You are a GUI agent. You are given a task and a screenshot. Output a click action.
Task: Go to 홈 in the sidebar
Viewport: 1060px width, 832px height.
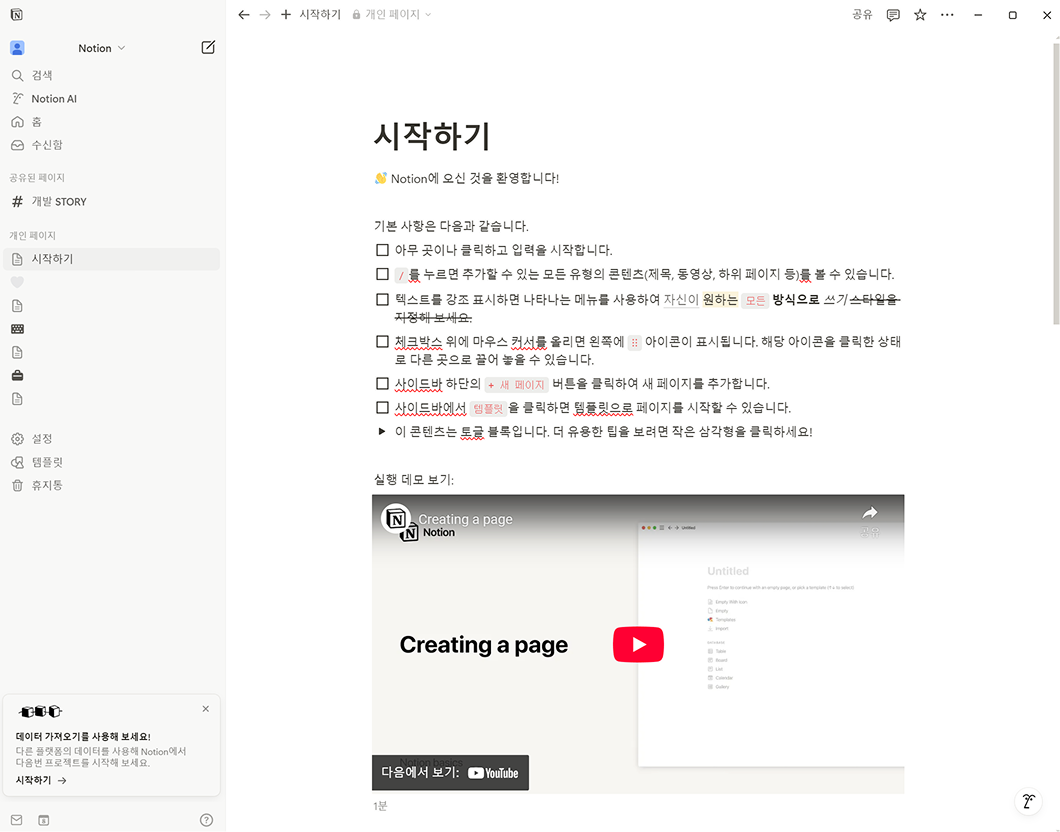pyautogui.click(x=112, y=122)
